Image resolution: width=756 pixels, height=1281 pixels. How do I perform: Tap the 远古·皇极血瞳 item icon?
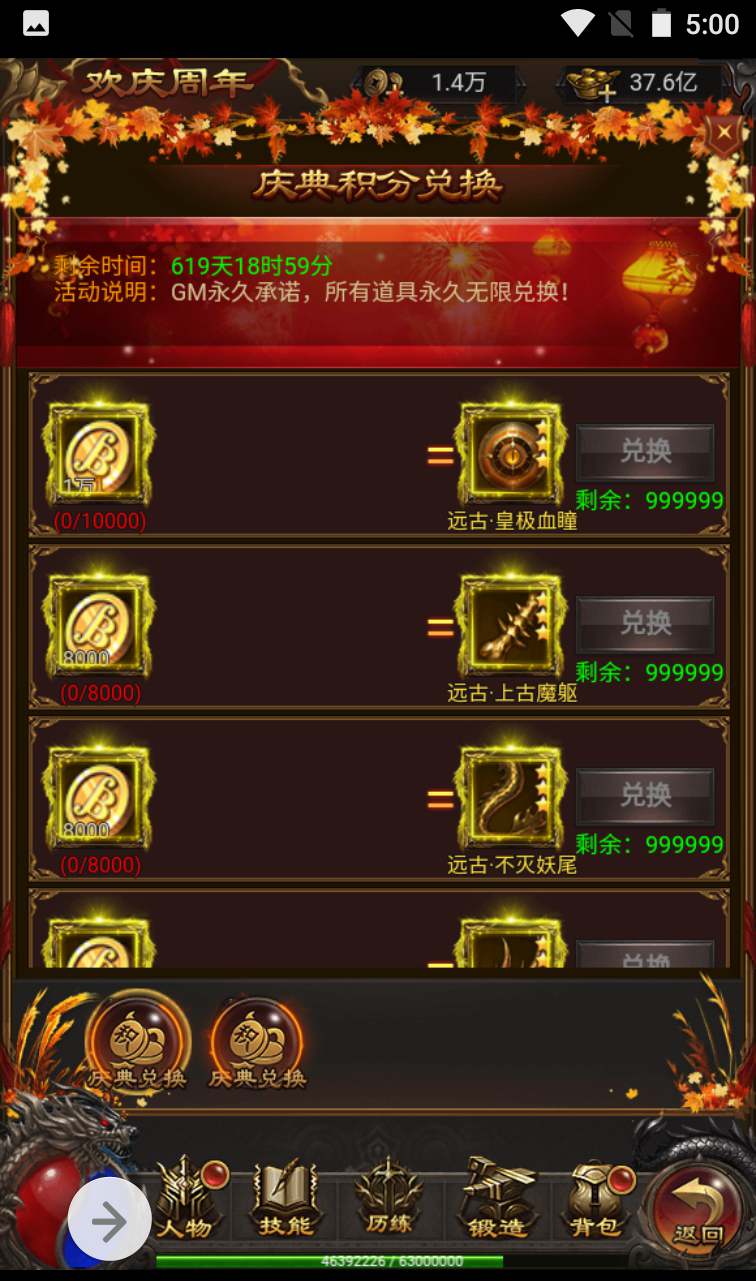click(x=511, y=455)
